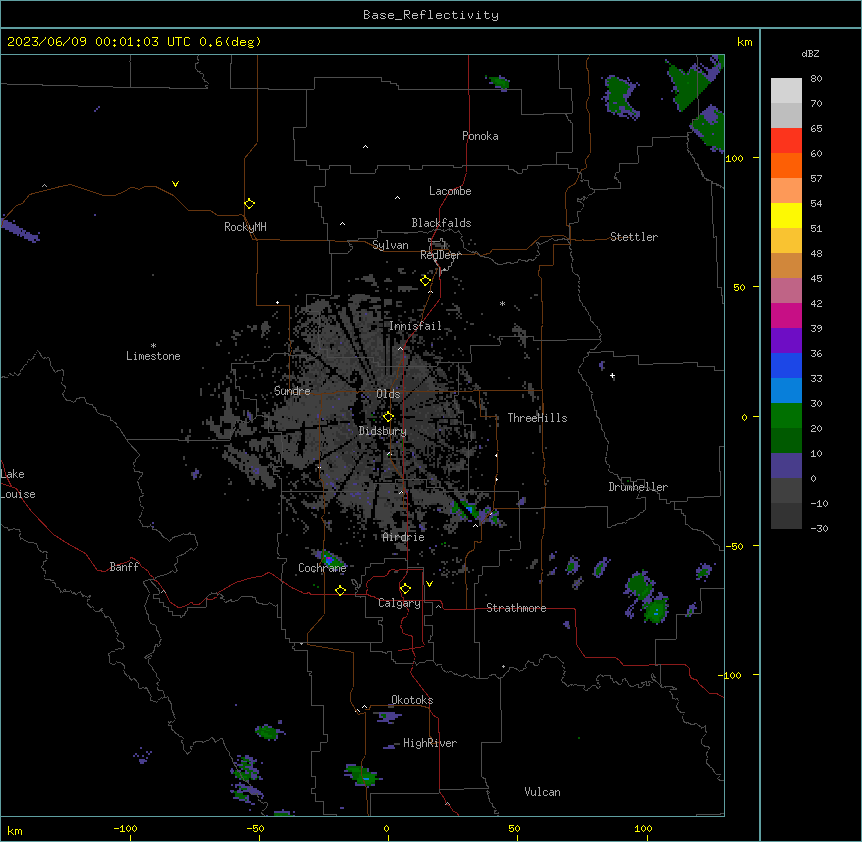This screenshot has height=842, width=862.
Task: Click the Sundre label
Action: (x=292, y=391)
